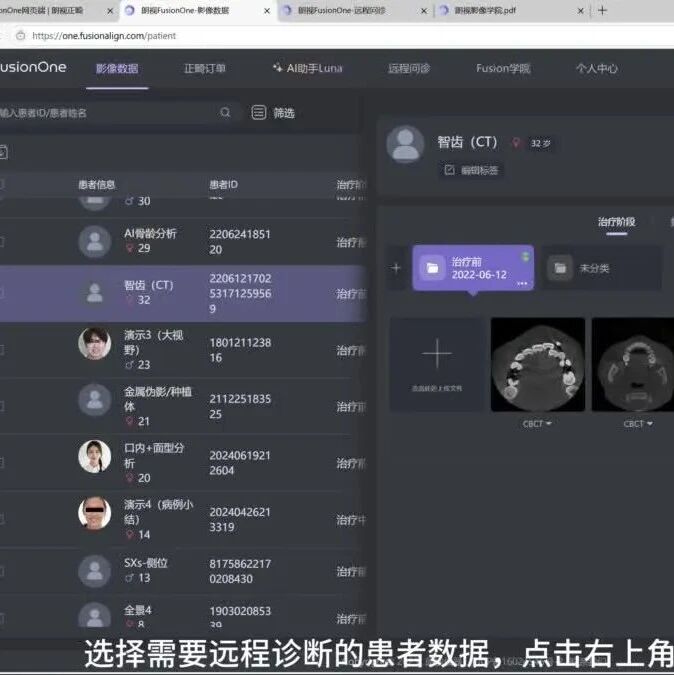The height and width of the screenshot is (675, 674).
Task: Click the plus tile to upload files
Action: pyautogui.click(x=437, y=365)
